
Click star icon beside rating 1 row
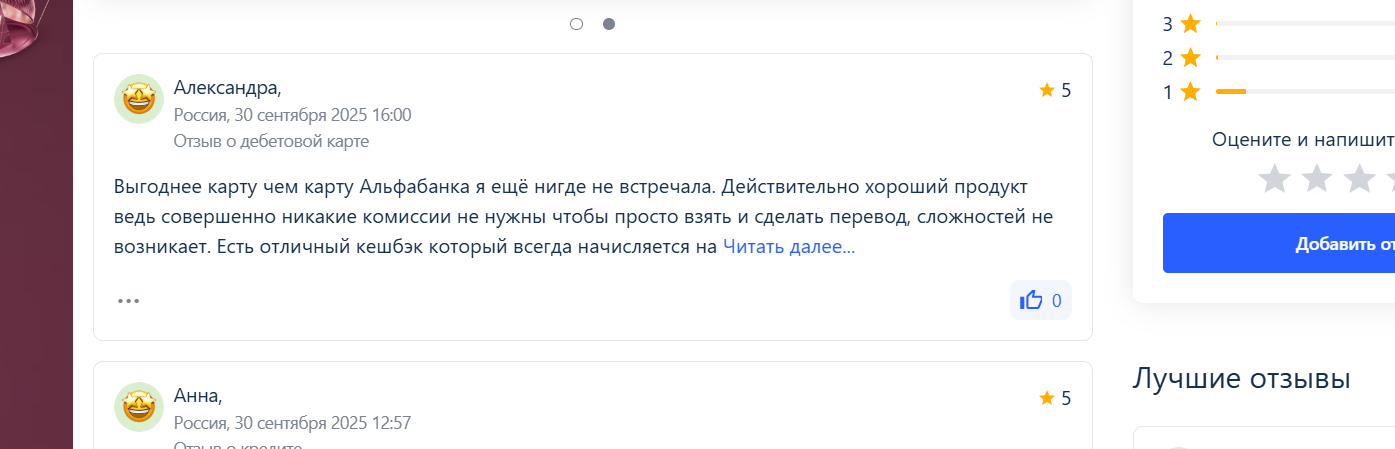(1190, 92)
